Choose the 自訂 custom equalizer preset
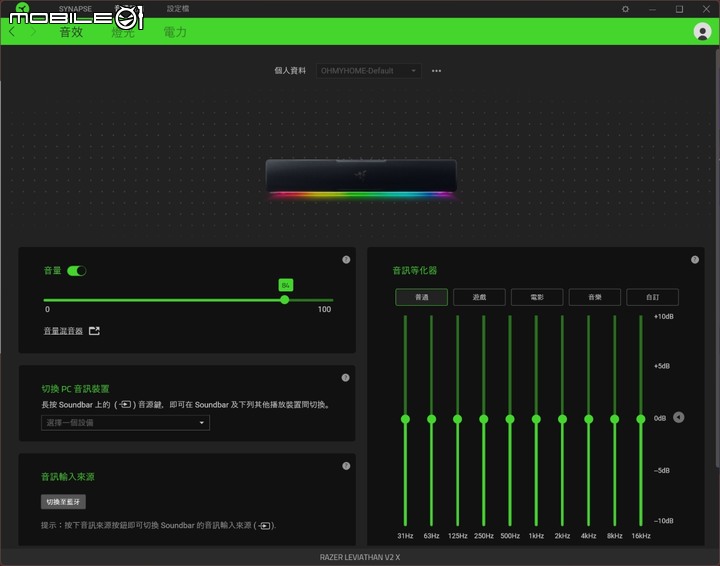The height and width of the screenshot is (566, 720). pyautogui.click(x=652, y=297)
